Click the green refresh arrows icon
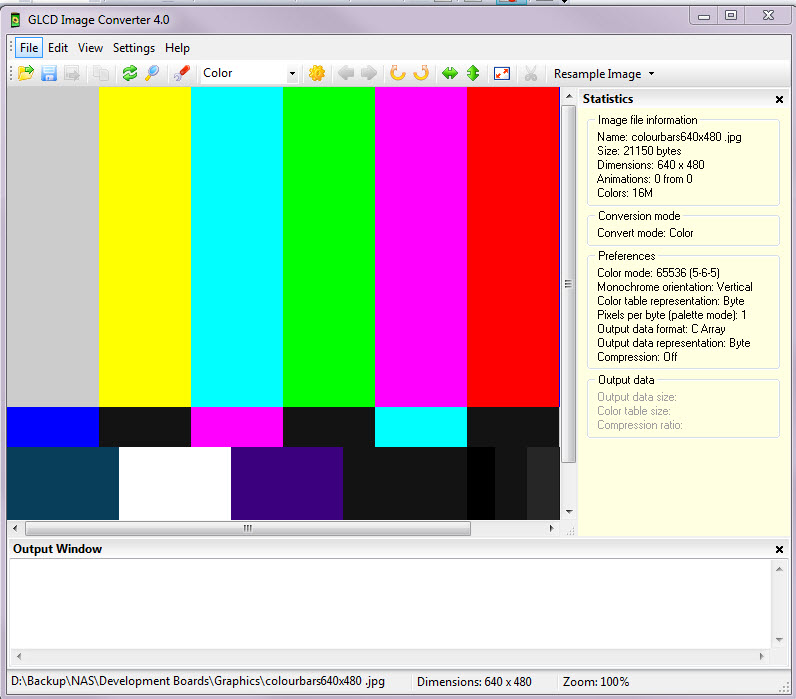Image resolution: width=796 pixels, height=699 pixels. coord(130,73)
